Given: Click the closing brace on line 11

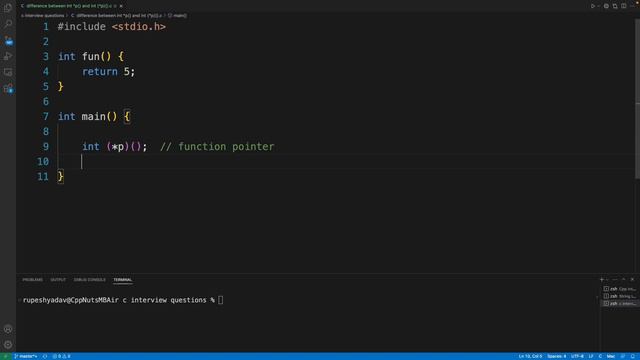Looking at the screenshot, I should coord(60,176).
